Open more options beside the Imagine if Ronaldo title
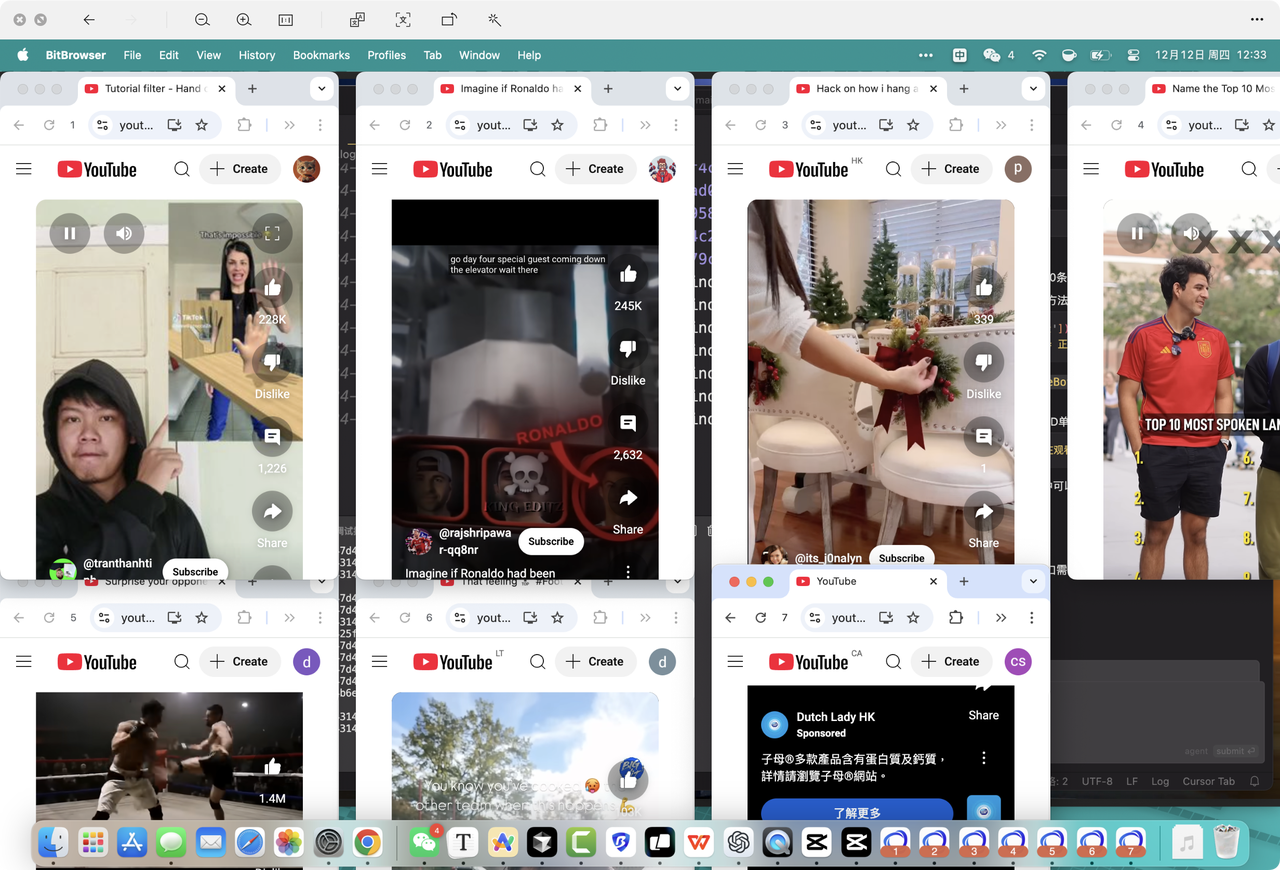This screenshot has width=1280, height=870. pyautogui.click(x=628, y=572)
